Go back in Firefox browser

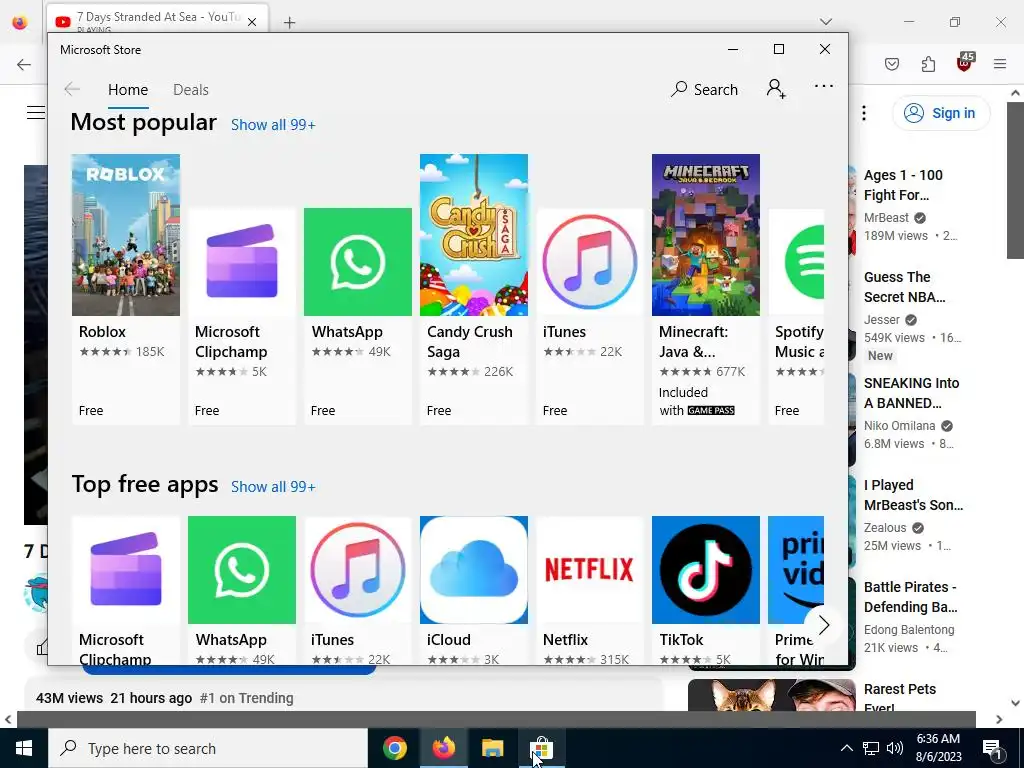[24, 64]
